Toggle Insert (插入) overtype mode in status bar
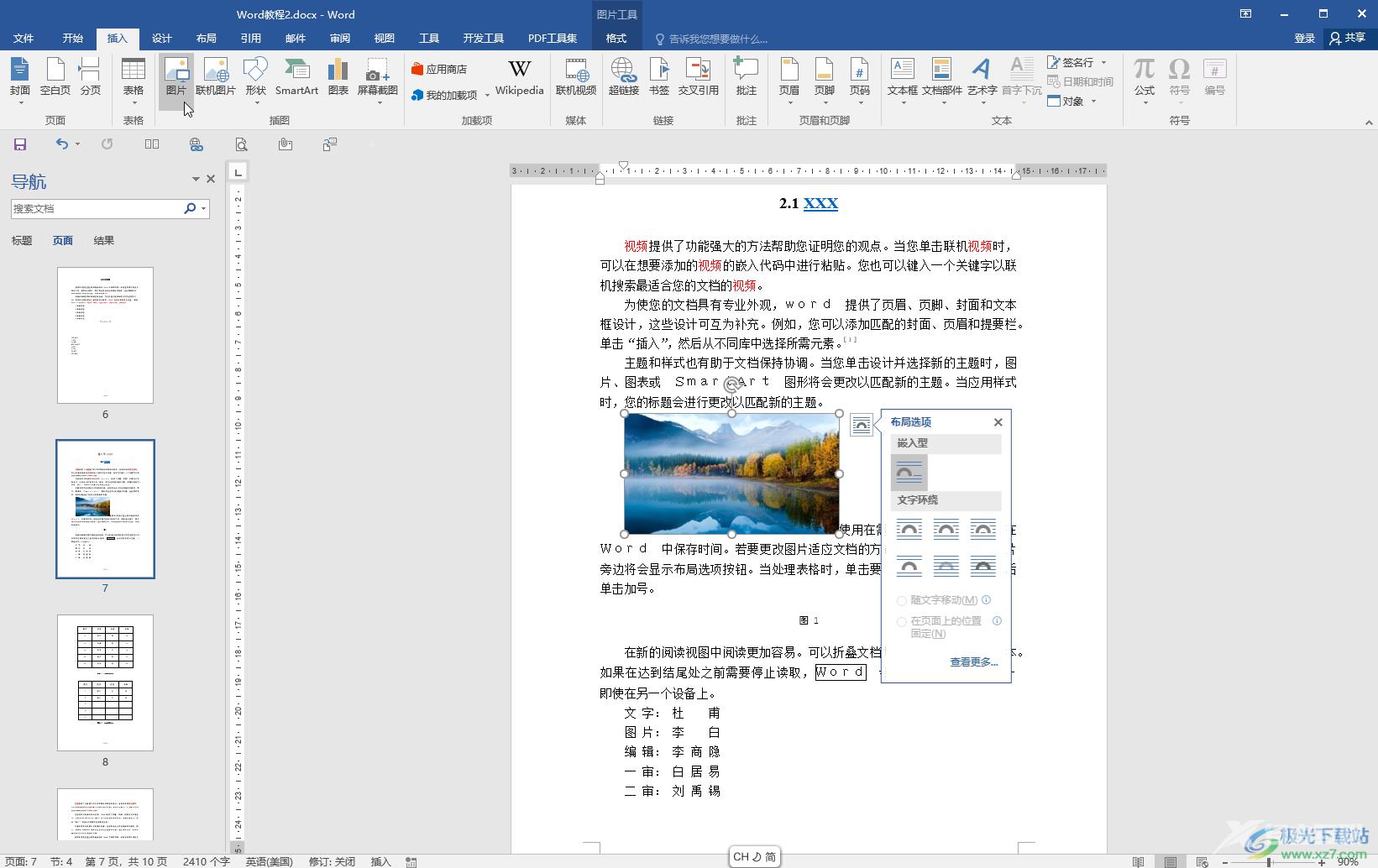 pos(381,861)
